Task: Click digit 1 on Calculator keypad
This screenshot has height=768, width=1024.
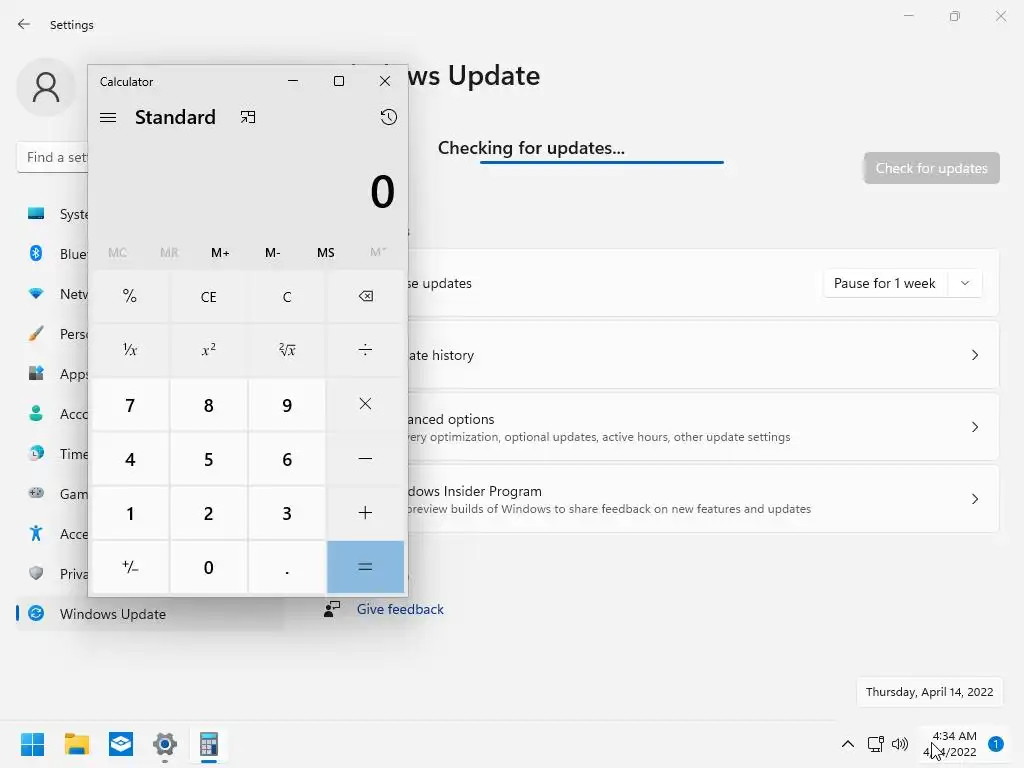Action: point(130,513)
